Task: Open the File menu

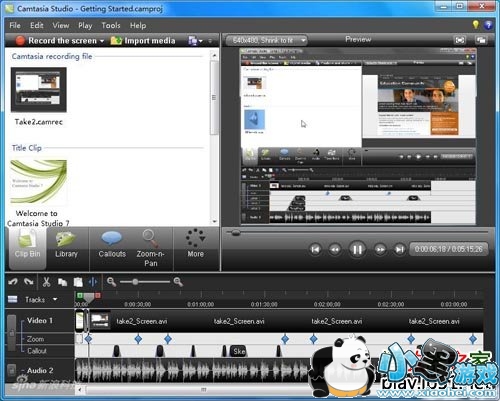Action: [15, 25]
